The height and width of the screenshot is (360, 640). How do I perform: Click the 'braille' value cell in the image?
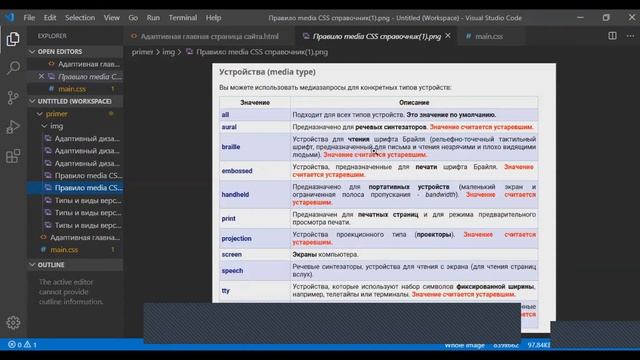(x=255, y=147)
